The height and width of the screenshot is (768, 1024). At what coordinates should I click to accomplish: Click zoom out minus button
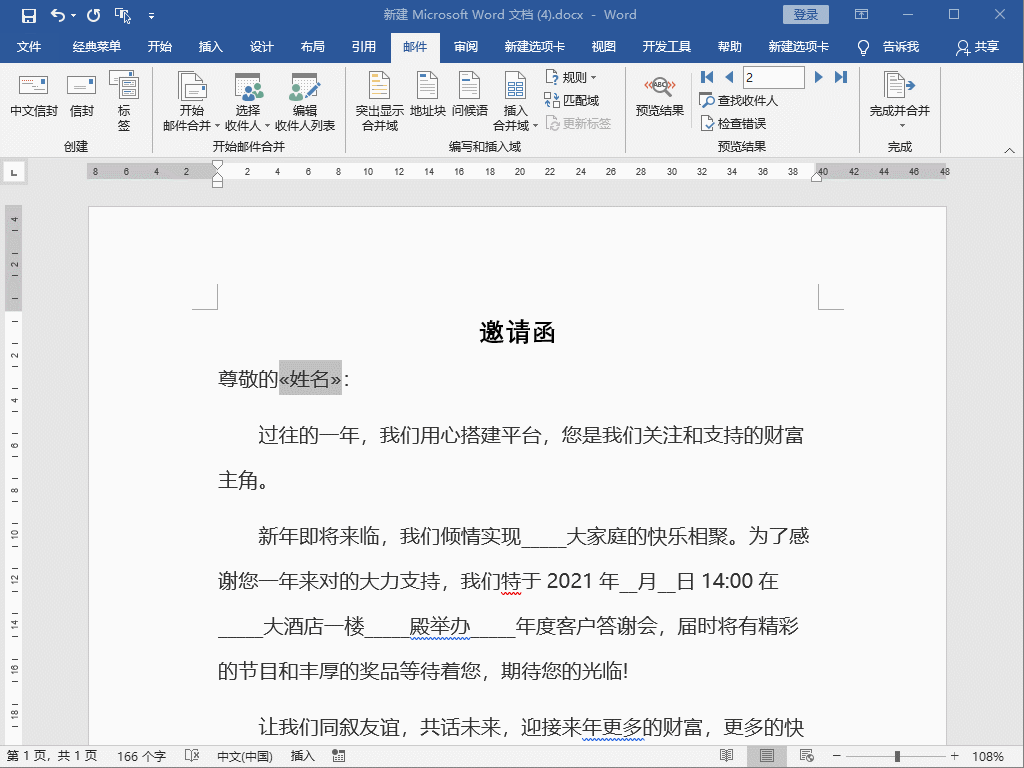click(x=837, y=756)
